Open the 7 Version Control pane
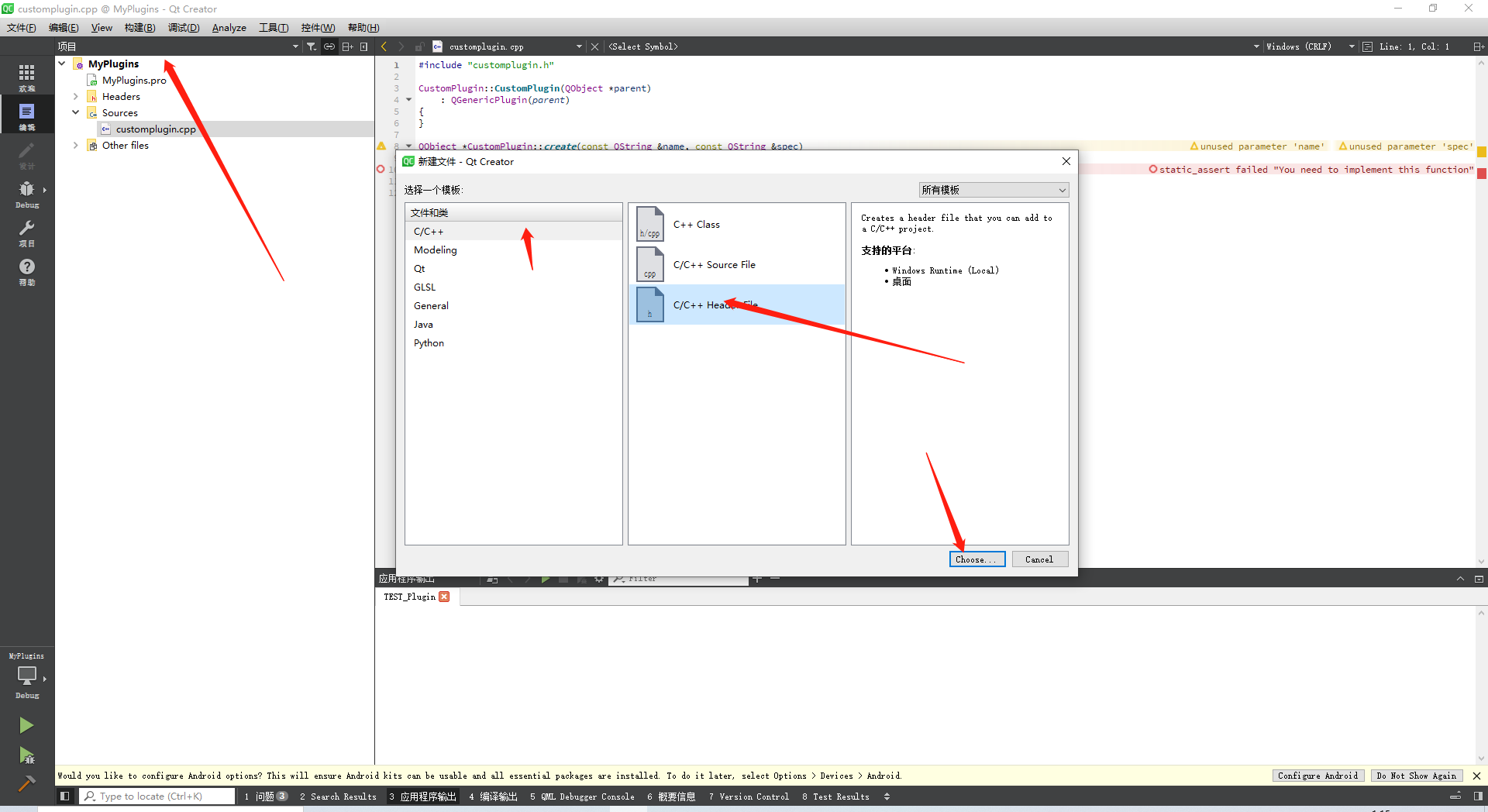Image resolution: width=1488 pixels, height=812 pixels. pos(749,796)
